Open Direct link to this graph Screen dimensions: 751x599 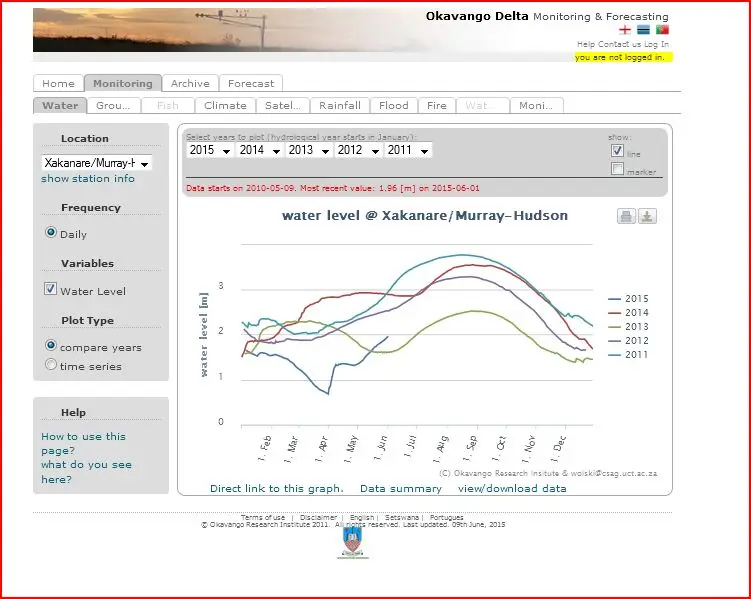277,488
